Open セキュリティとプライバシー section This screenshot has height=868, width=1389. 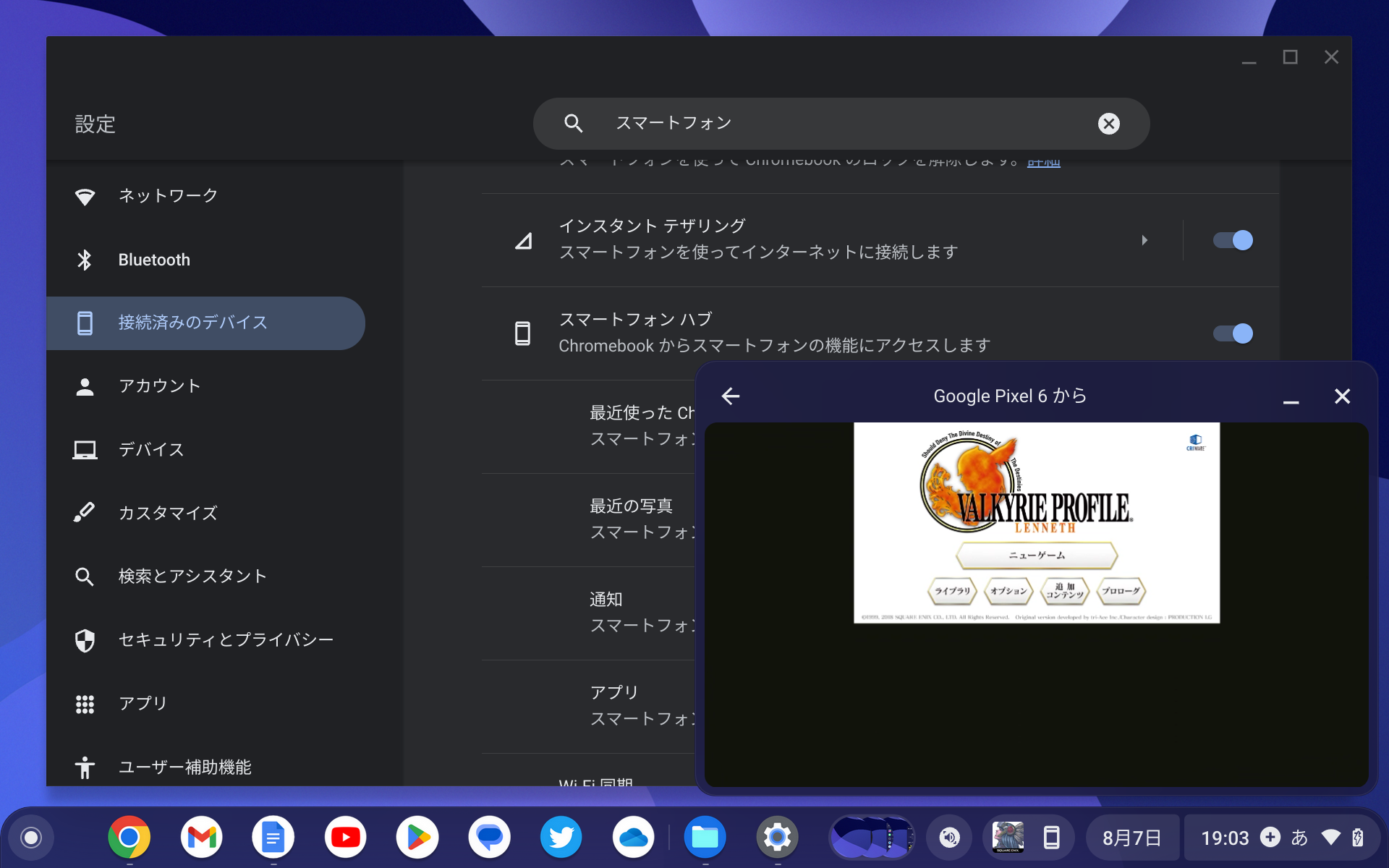tap(226, 639)
